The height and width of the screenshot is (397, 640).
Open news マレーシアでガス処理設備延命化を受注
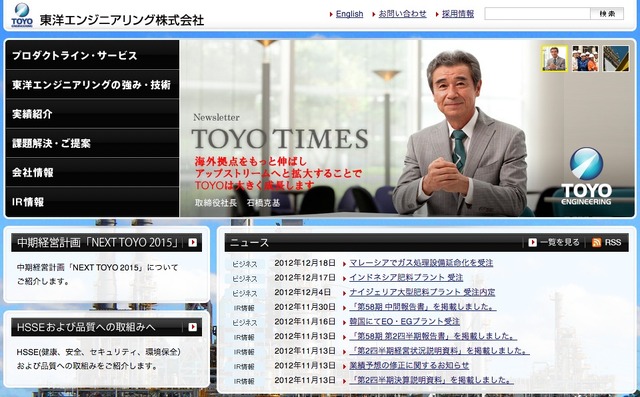coord(421,263)
